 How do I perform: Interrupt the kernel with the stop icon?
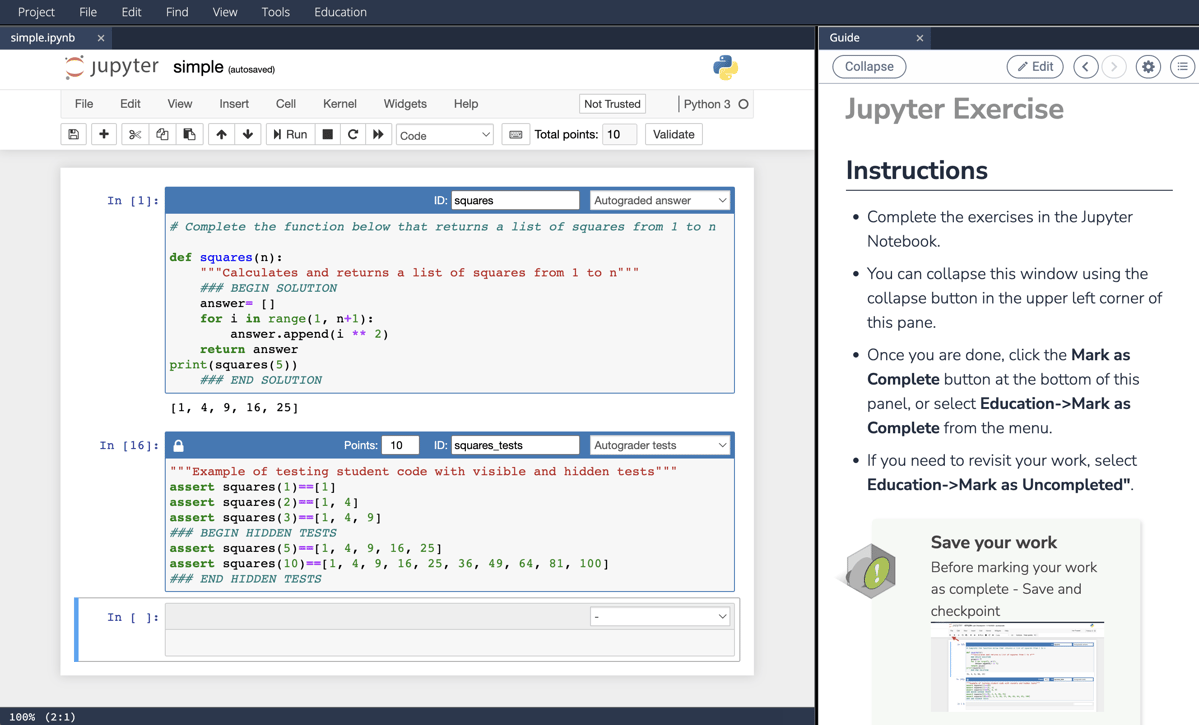[x=327, y=133]
